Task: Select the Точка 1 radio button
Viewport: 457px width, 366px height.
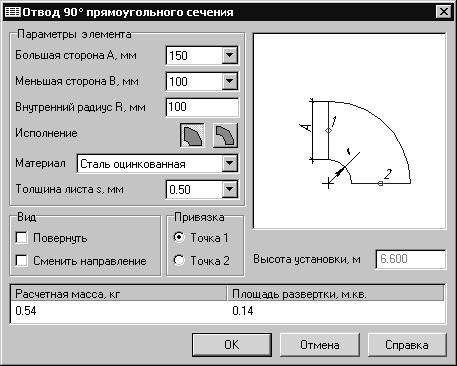Action: tap(179, 237)
